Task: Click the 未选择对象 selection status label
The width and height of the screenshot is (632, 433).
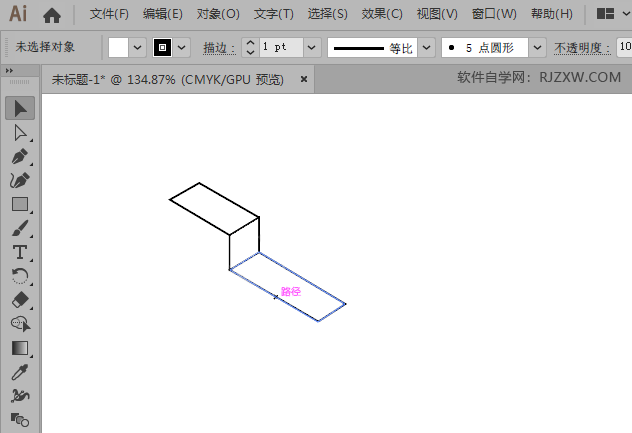Action: point(45,47)
